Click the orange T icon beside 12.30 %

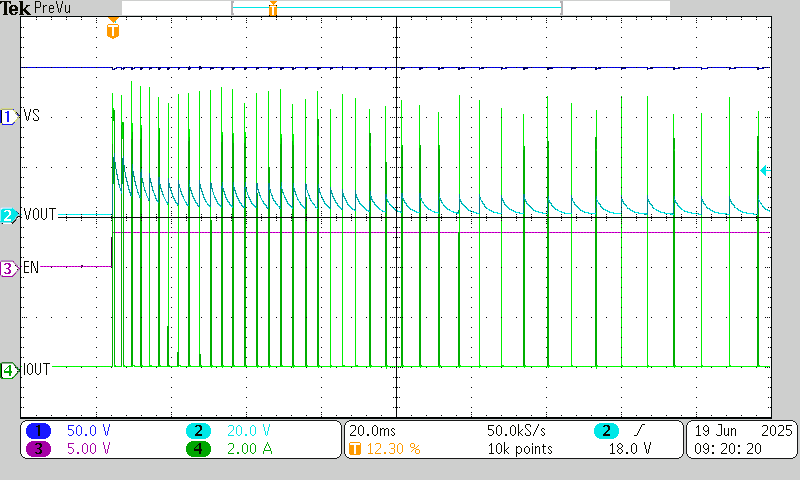point(354,449)
